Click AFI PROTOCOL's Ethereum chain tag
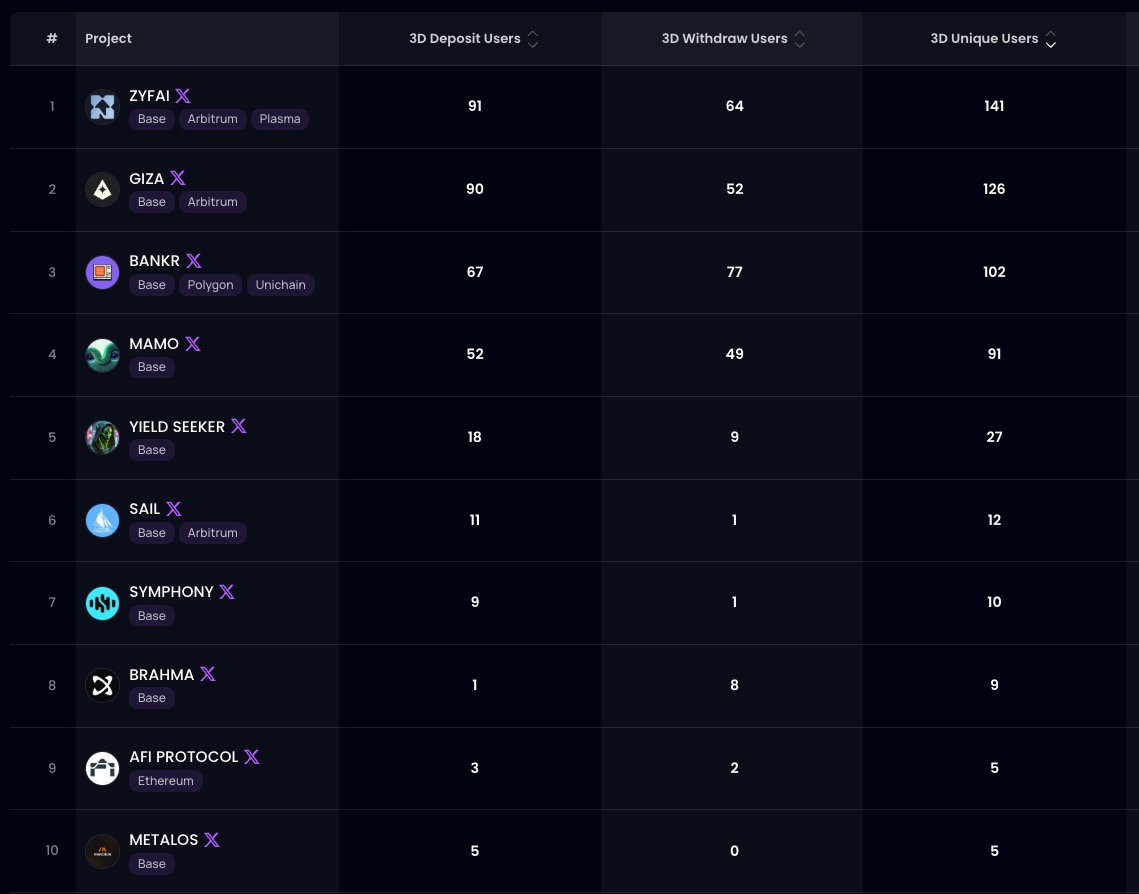This screenshot has width=1139, height=894. (166, 781)
